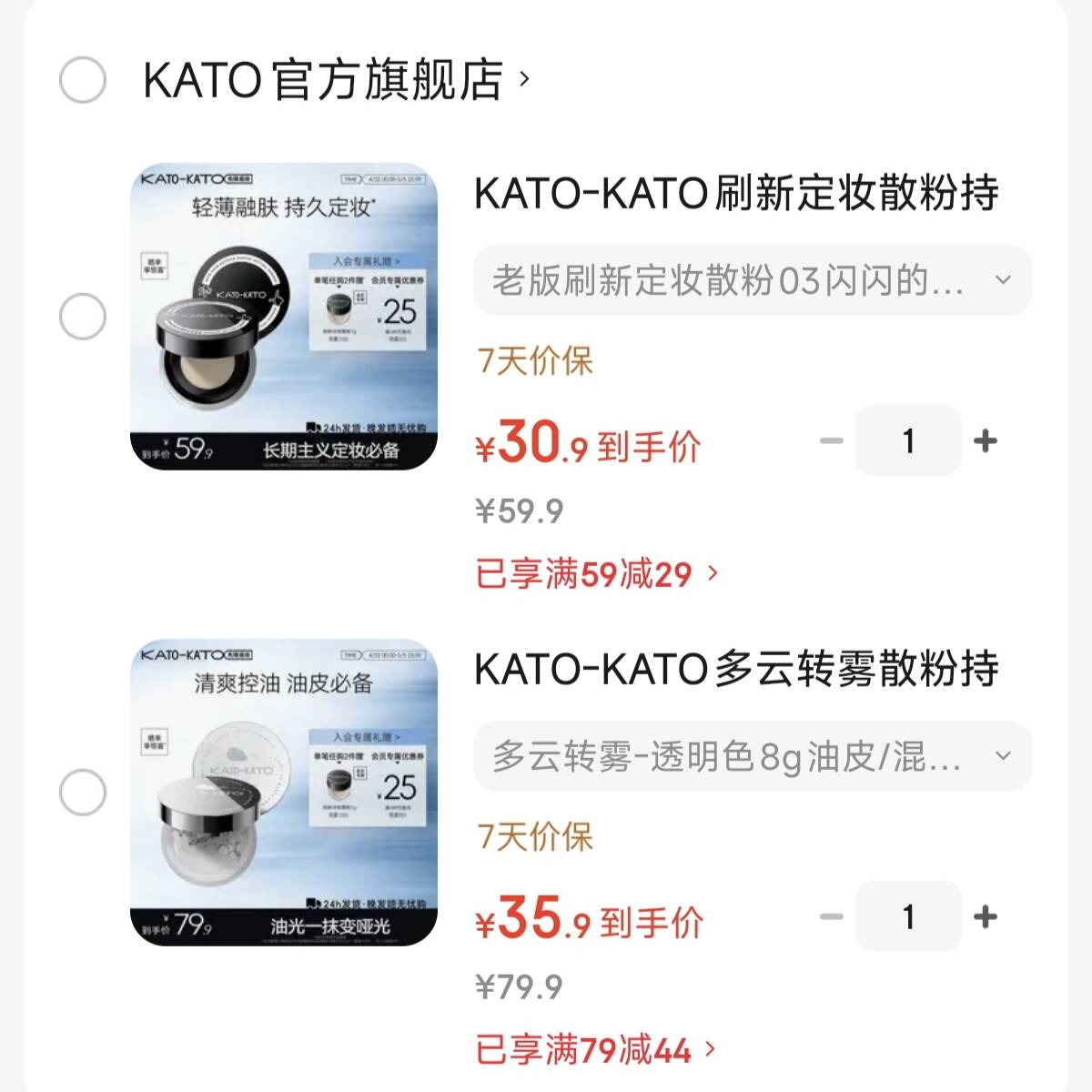Viewport: 1092px width, 1092px height.
Task: Select the 多云转雾散粉 item checkbox
Action: (x=83, y=792)
